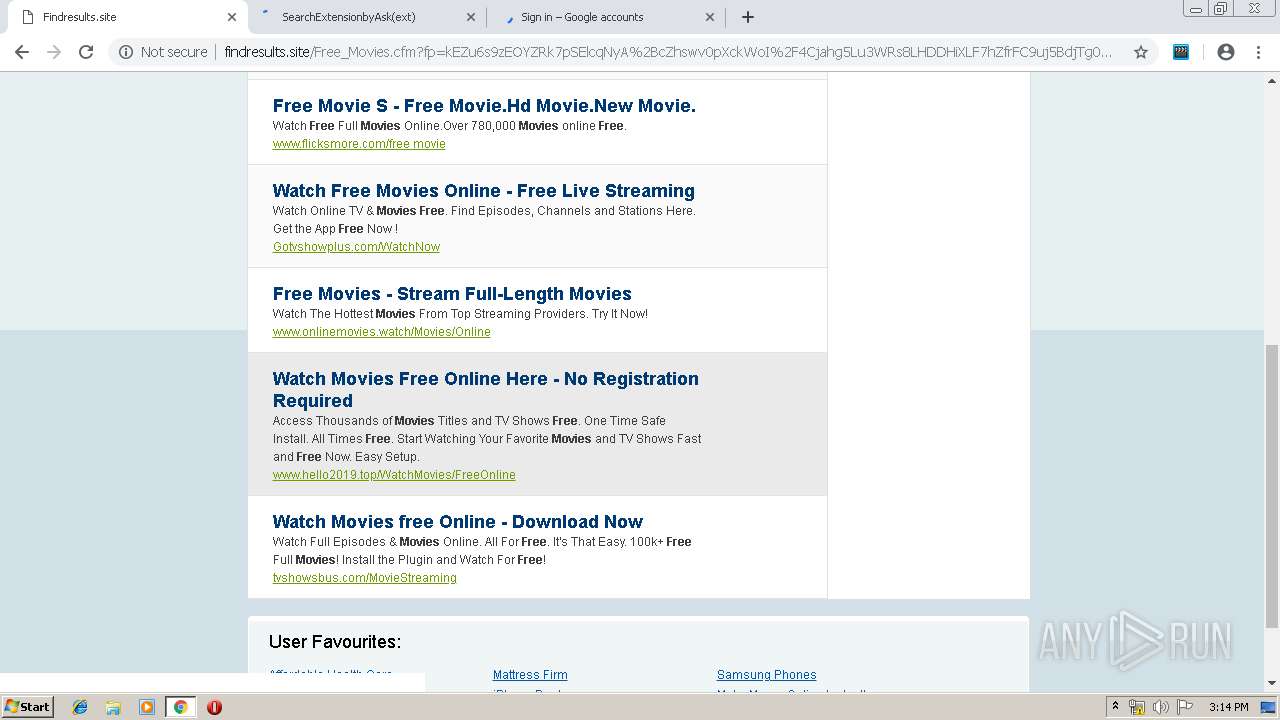Close the Findresults.site tab

pyautogui.click(x=232, y=17)
